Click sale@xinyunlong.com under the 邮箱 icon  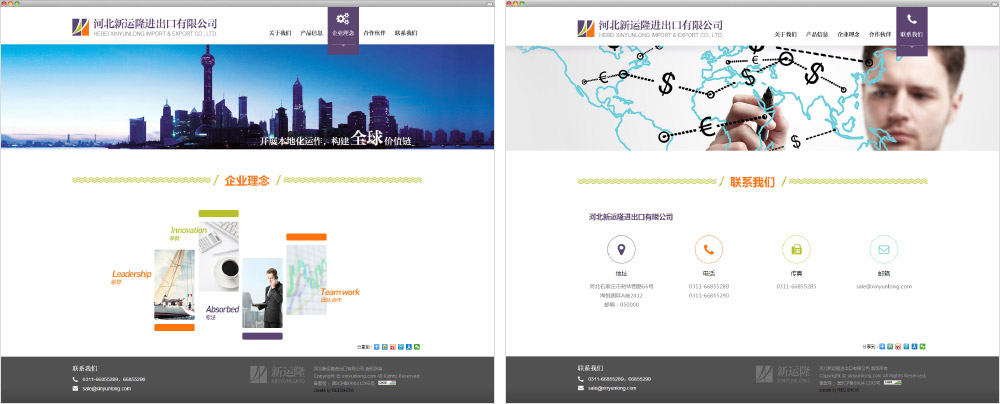pos(883,286)
